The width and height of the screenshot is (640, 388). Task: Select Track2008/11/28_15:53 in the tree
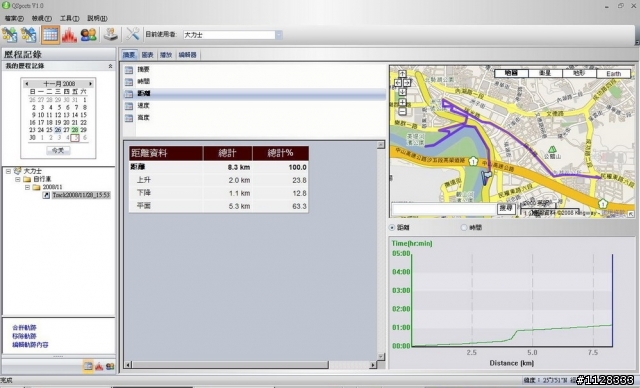81,195
